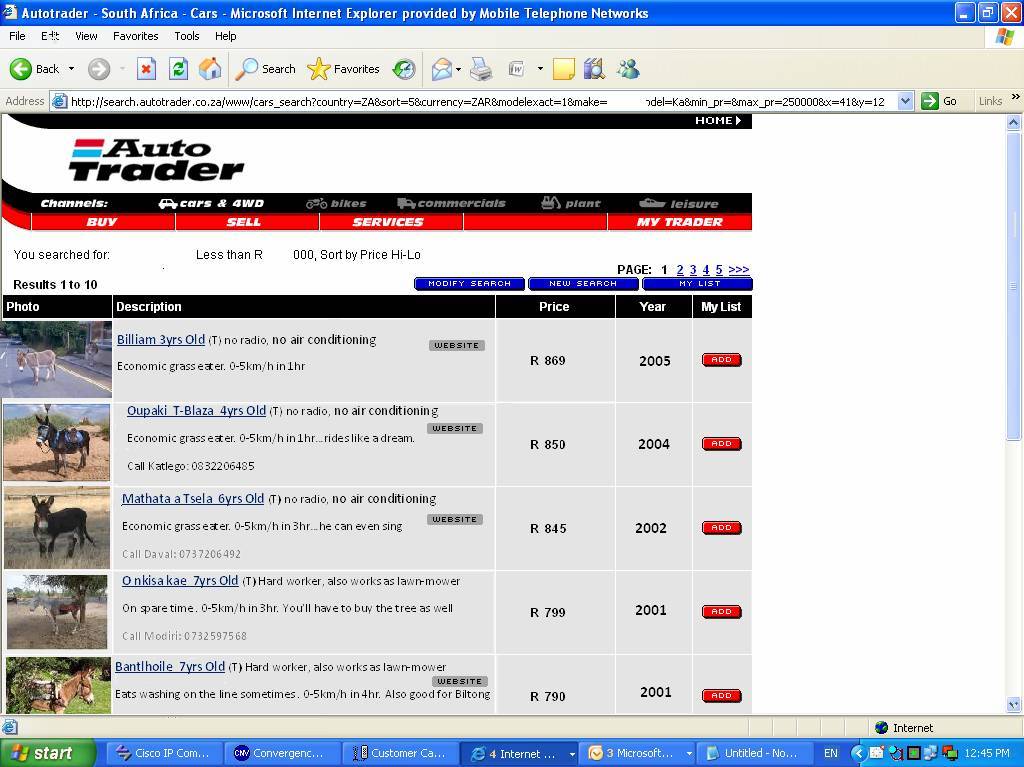Click the MODIFY SEARCH button
Screen dimensions: 1024x767
[x=469, y=284]
